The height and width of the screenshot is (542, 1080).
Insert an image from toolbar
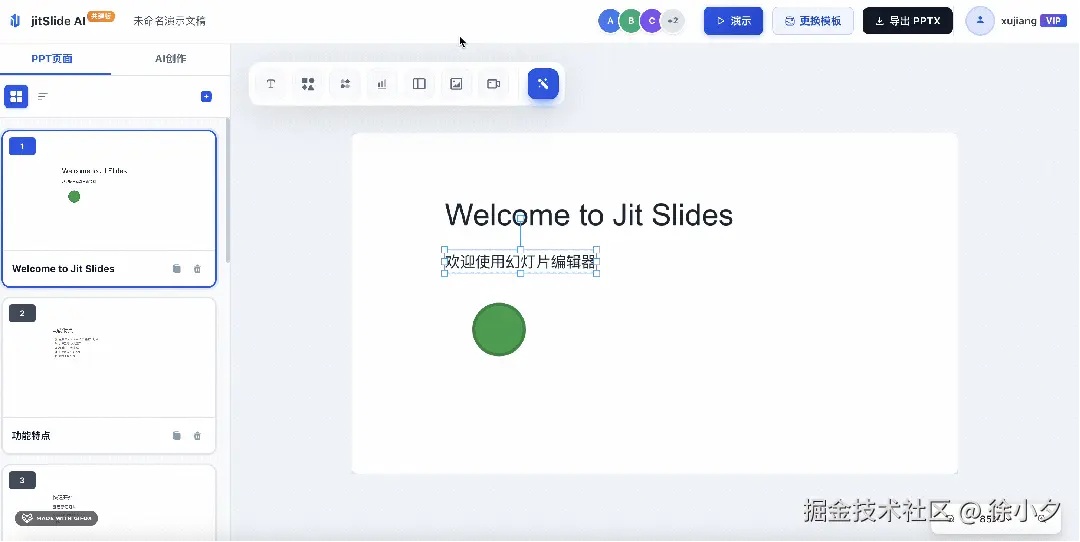point(456,84)
